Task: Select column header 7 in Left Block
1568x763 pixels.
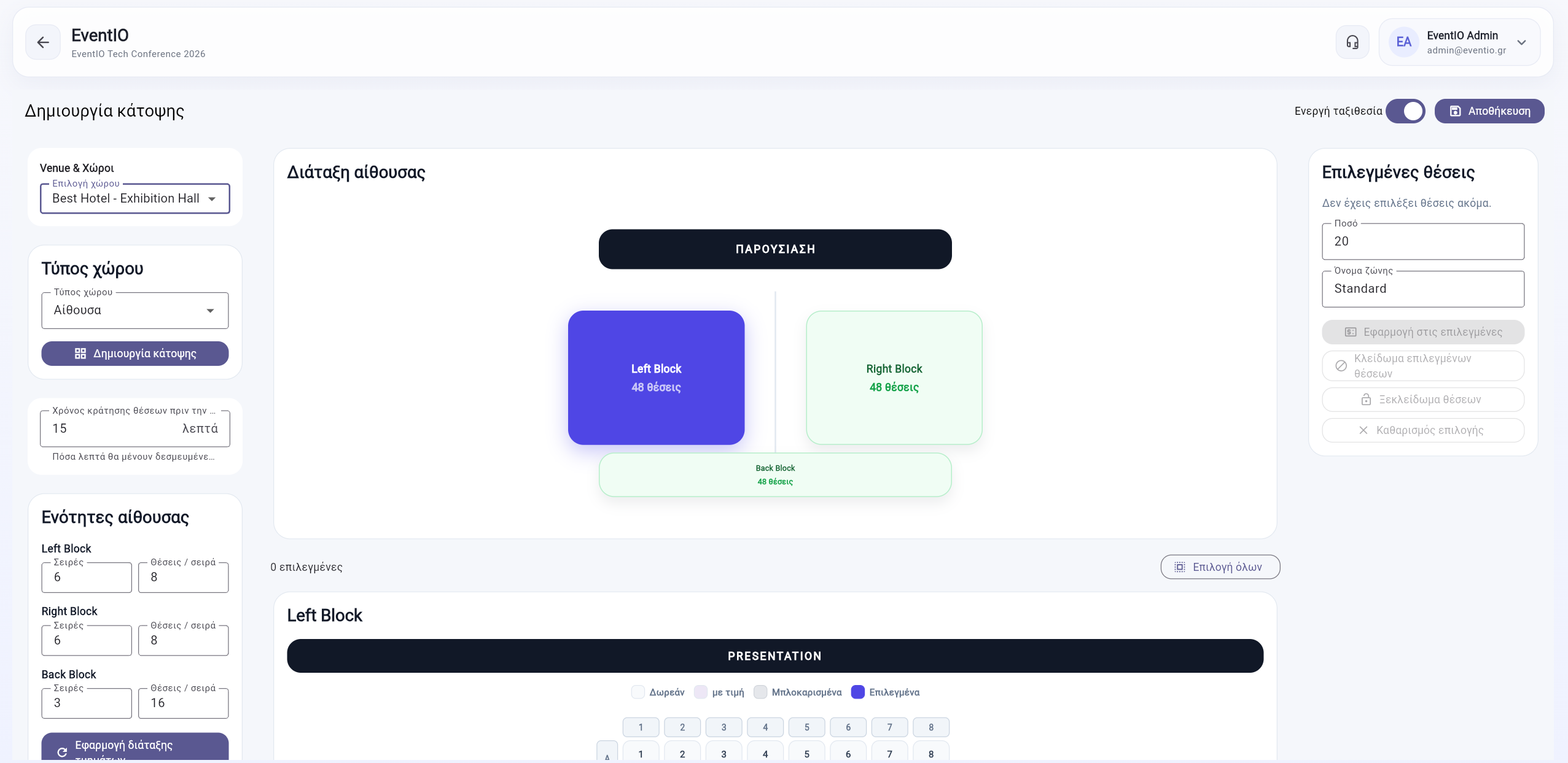Action: pos(890,727)
